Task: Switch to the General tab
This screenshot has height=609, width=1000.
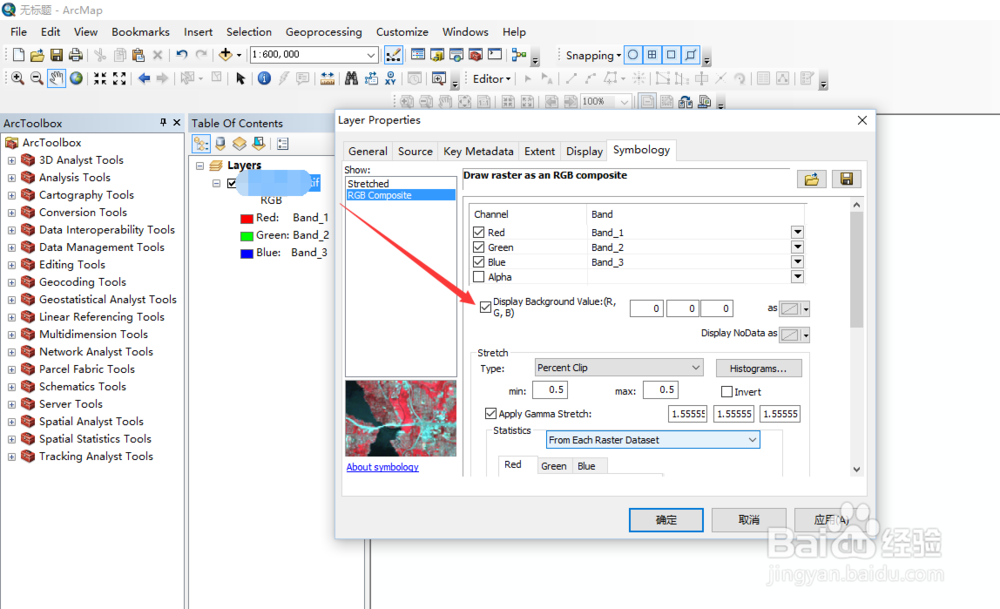Action: click(x=367, y=151)
